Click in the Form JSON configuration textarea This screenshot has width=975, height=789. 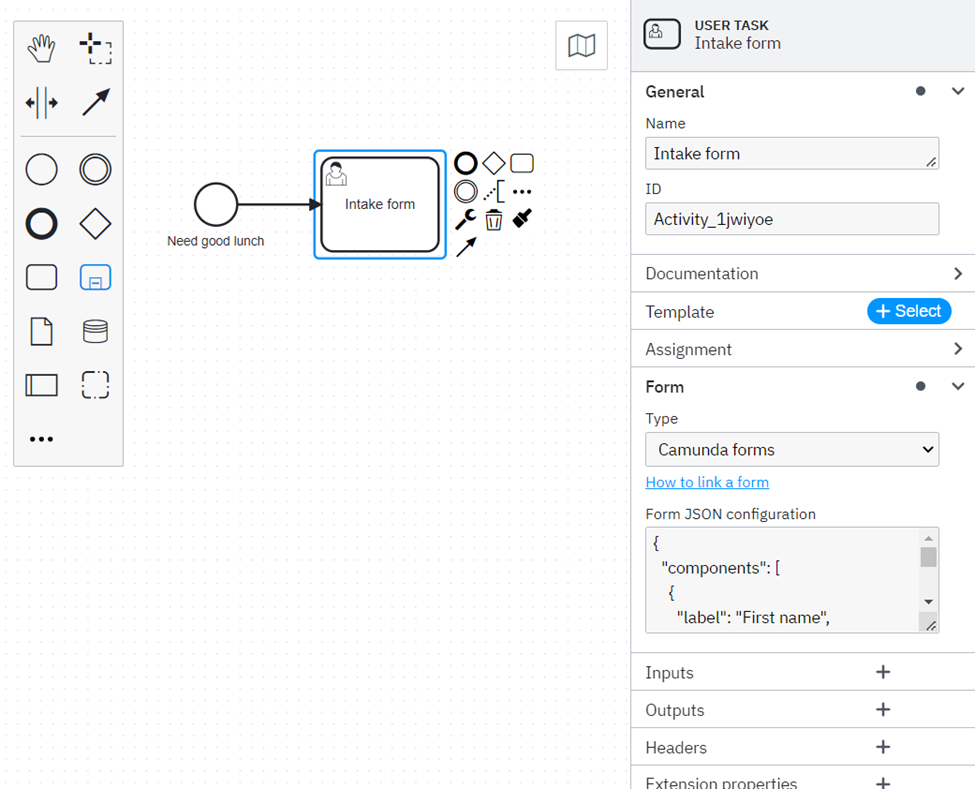coord(782,580)
